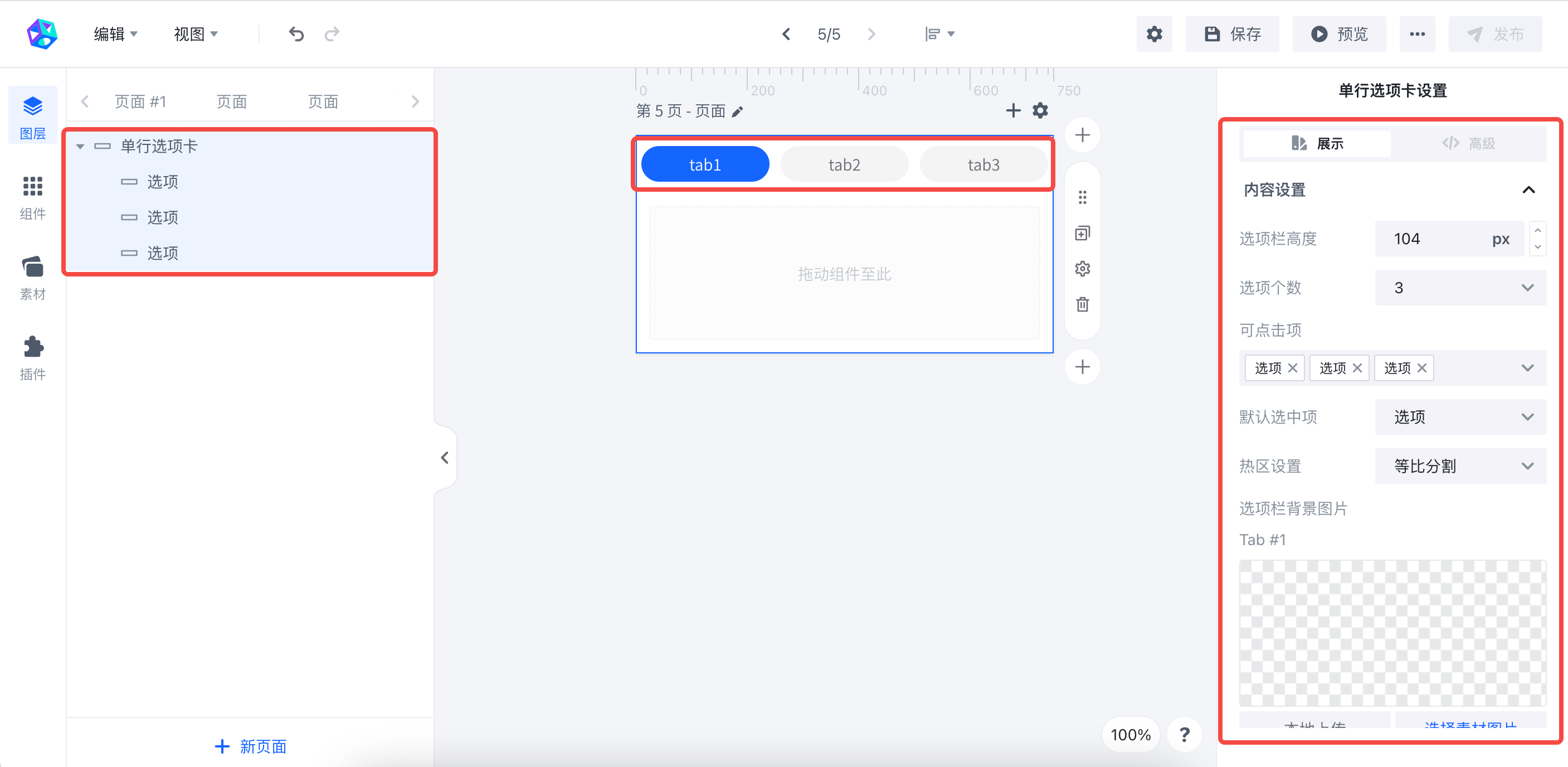Open the more options ellipsis button

[x=1417, y=34]
